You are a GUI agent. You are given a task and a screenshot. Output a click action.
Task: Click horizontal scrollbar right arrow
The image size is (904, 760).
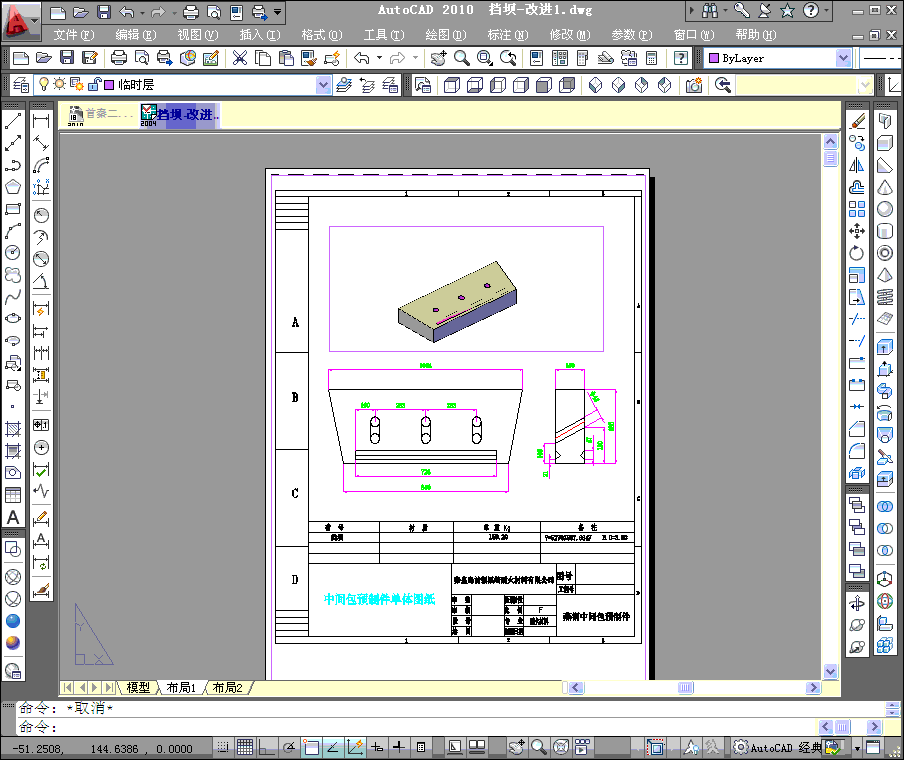click(813, 687)
